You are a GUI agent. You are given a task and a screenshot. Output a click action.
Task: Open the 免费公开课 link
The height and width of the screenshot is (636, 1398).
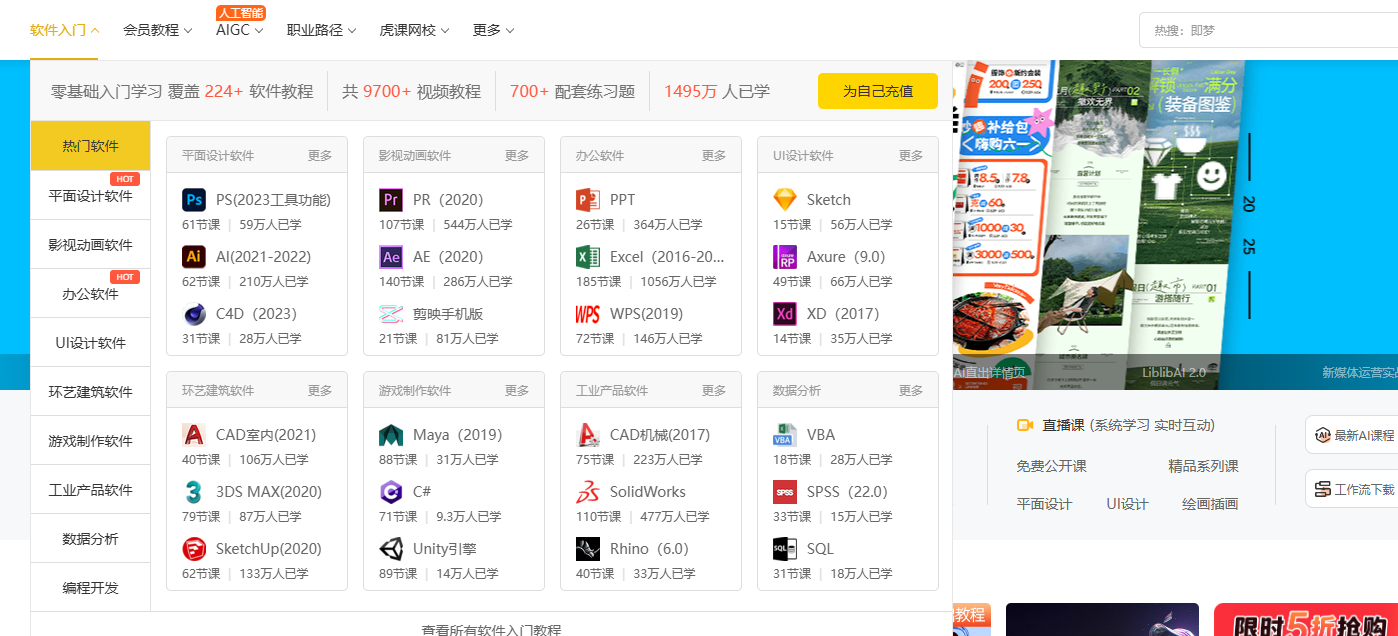(1051, 466)
